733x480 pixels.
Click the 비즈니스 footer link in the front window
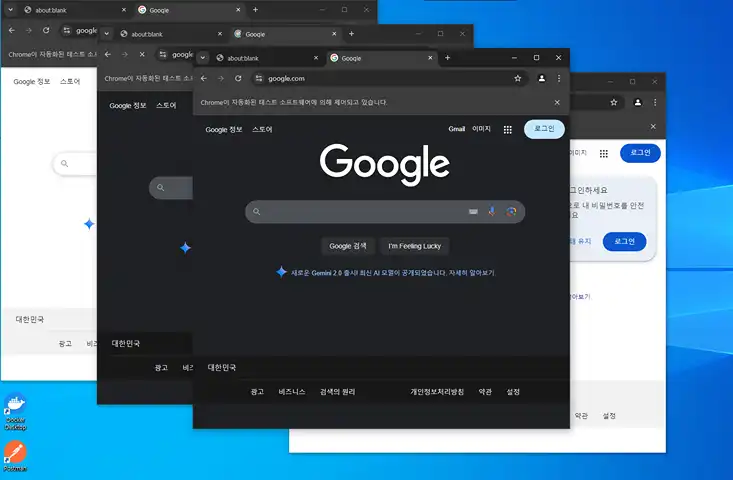tap(292, 392)
